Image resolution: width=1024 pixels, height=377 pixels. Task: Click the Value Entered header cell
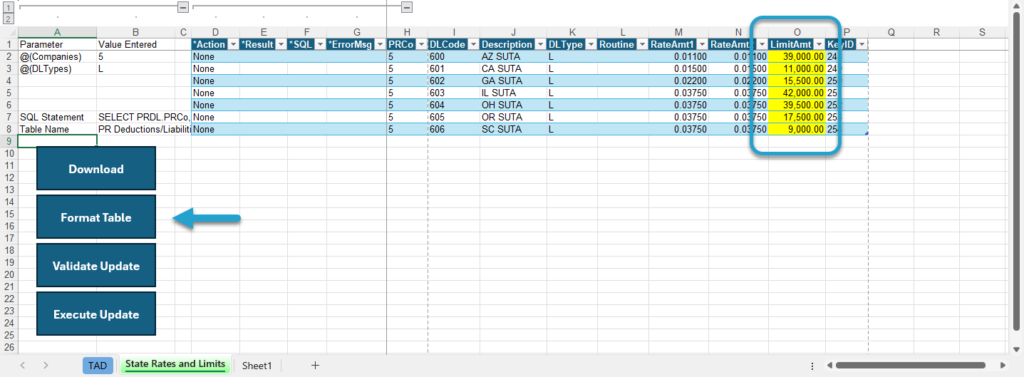tap(136, 44)
